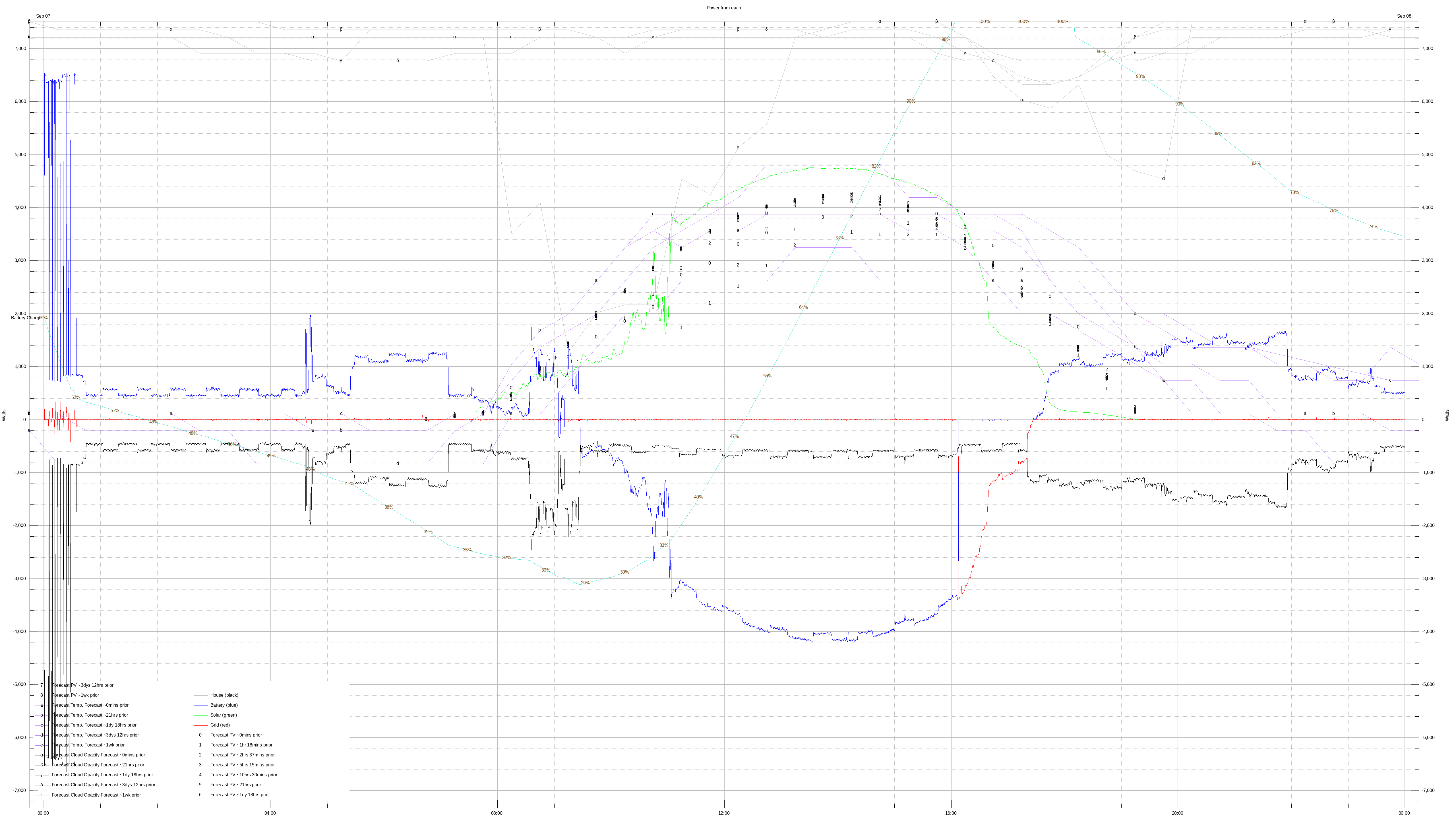Click legend entry "Forecast Cloud Opacity Forecast ~3dys 12hrs prior"
1456x819 pixels.
103,785
